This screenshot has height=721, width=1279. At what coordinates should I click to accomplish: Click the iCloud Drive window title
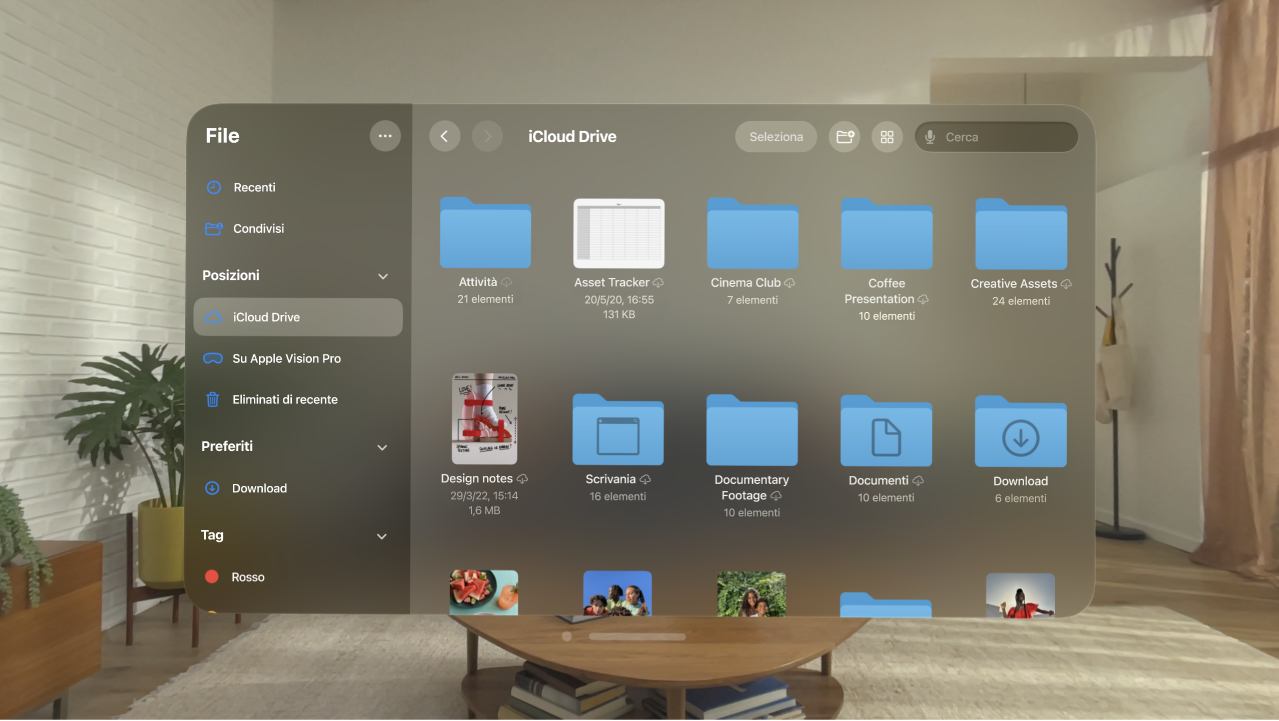[x=572, y=137]
